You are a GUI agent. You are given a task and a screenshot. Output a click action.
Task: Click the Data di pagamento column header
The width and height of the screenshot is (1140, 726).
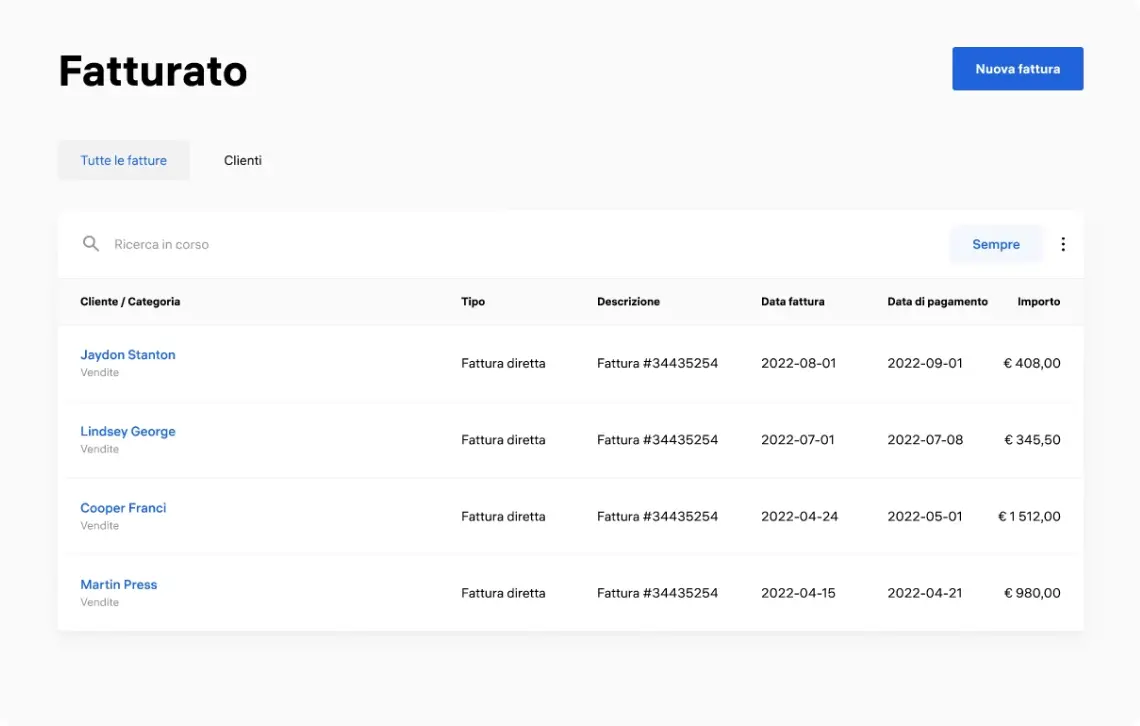[937, 301]
